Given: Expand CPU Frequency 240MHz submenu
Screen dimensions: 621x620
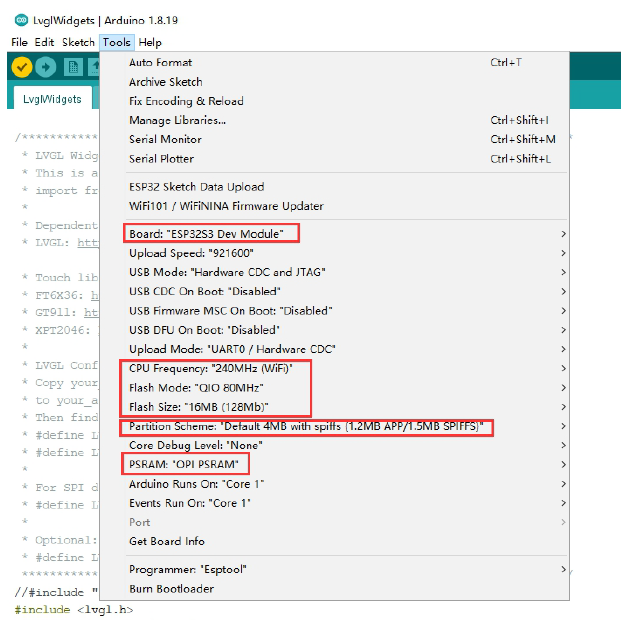Looking at the screenshot, I should coord(334,368).
